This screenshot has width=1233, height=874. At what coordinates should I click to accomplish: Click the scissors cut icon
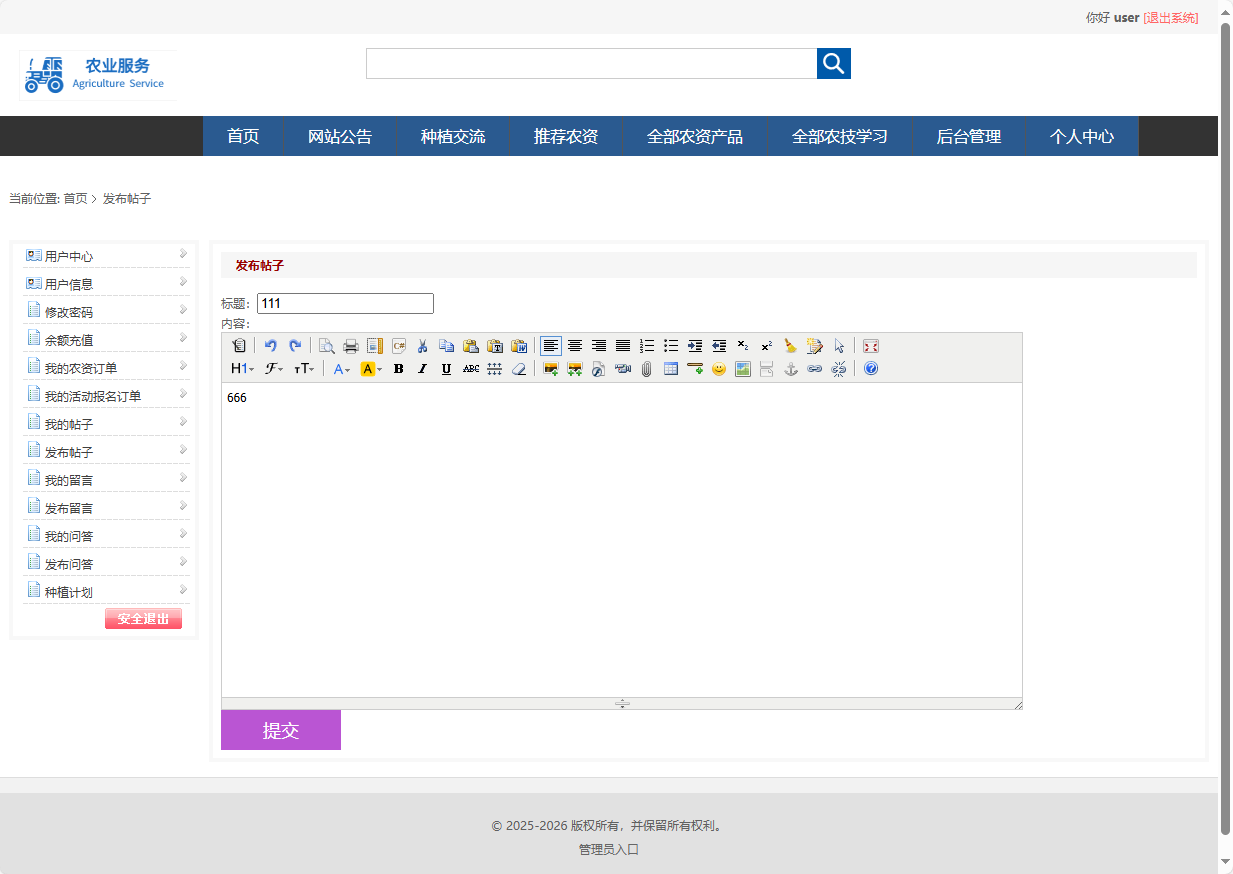[x=423, y=346]
